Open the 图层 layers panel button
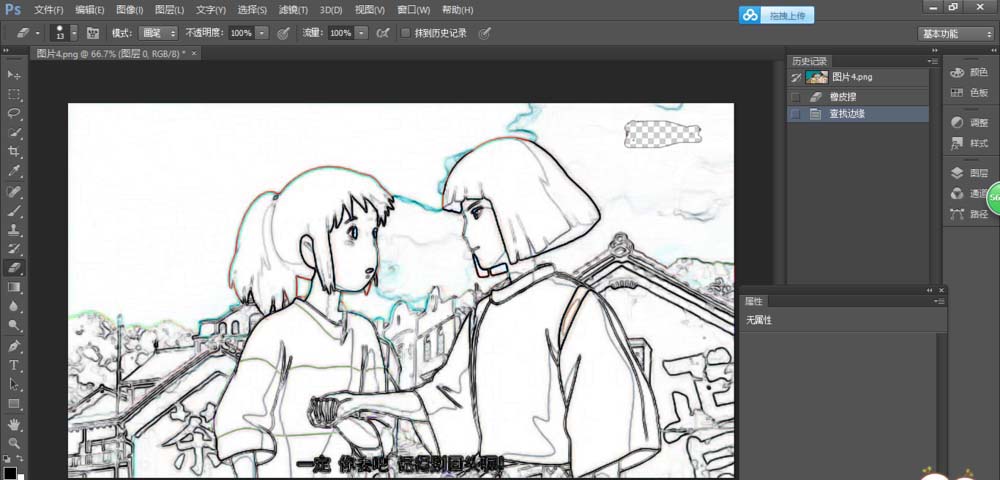The image size is (1000, 480). (x=969, y=172)
